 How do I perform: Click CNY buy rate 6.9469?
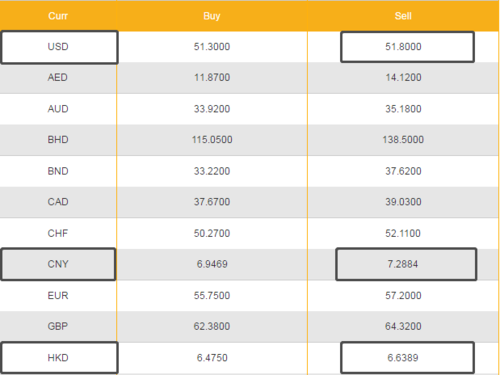[212, 264]
